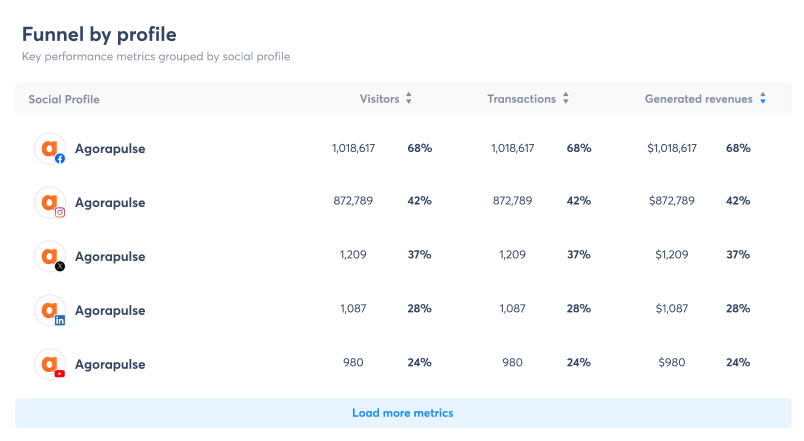Sort by Generated revenues arrow icon

click(x=763, y=99)
